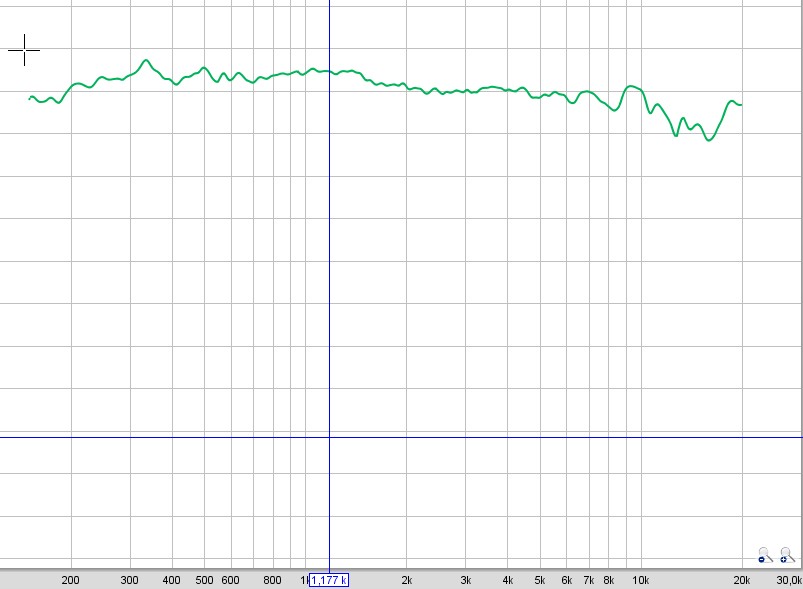Click the 300 frequency axis label
Screen dimensions: 803x589
click(130, 580)
